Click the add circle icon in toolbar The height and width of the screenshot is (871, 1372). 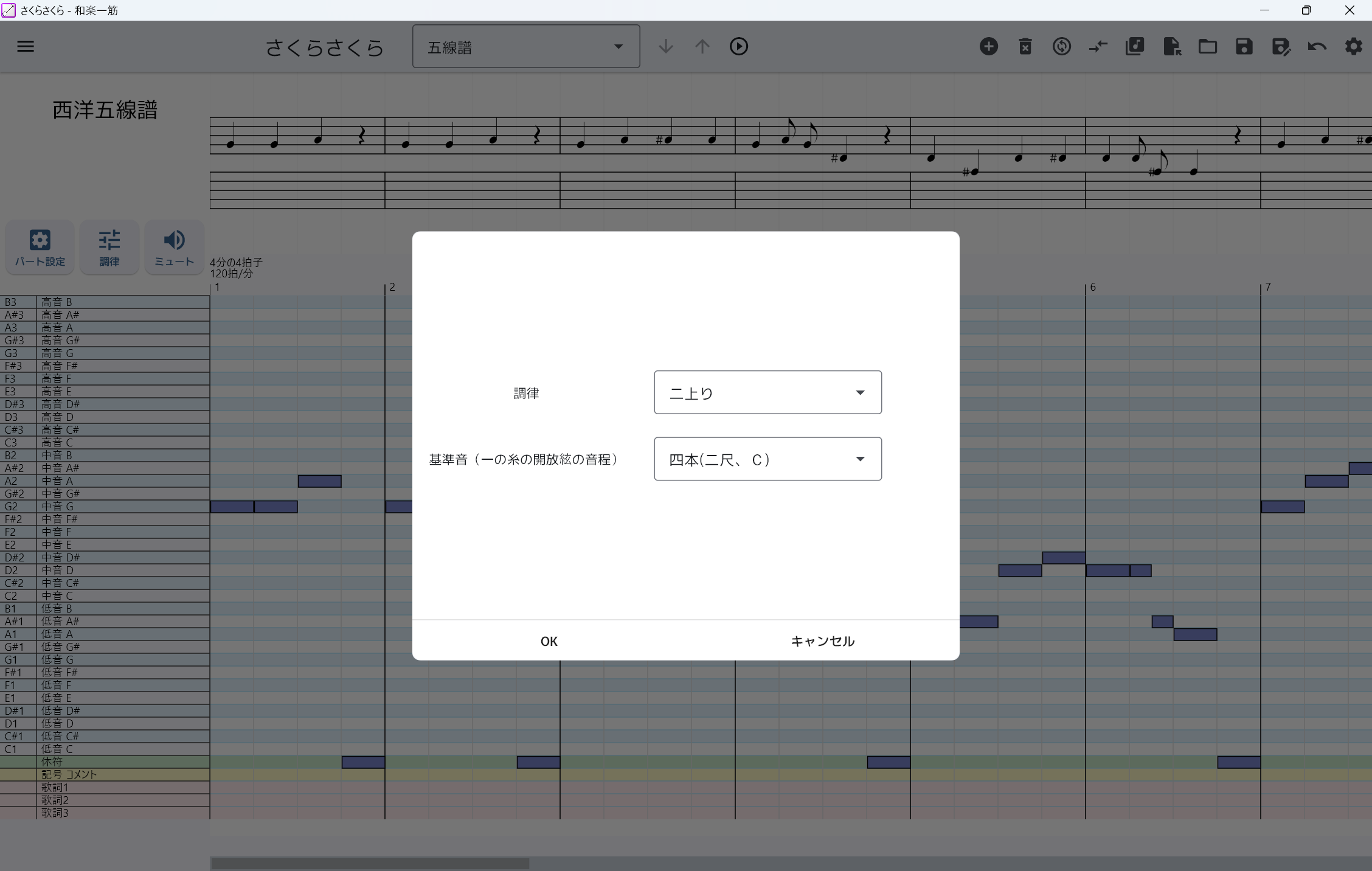tap(989, 46)
